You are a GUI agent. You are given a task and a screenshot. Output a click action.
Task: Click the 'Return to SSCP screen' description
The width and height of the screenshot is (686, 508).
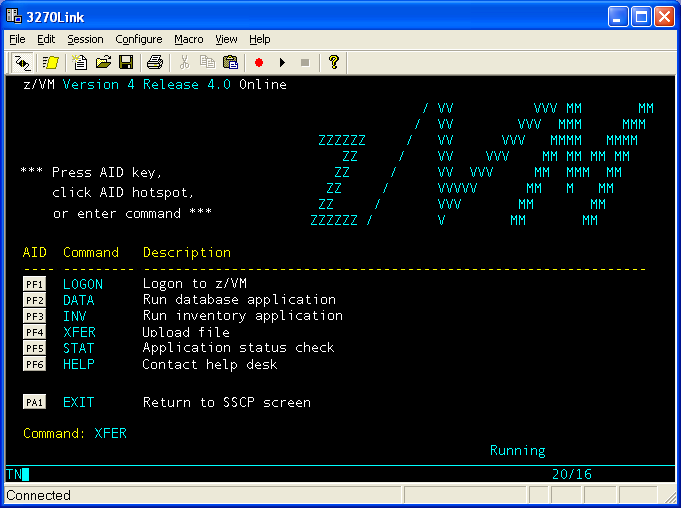pyautogui.click(x=227, y=402)
